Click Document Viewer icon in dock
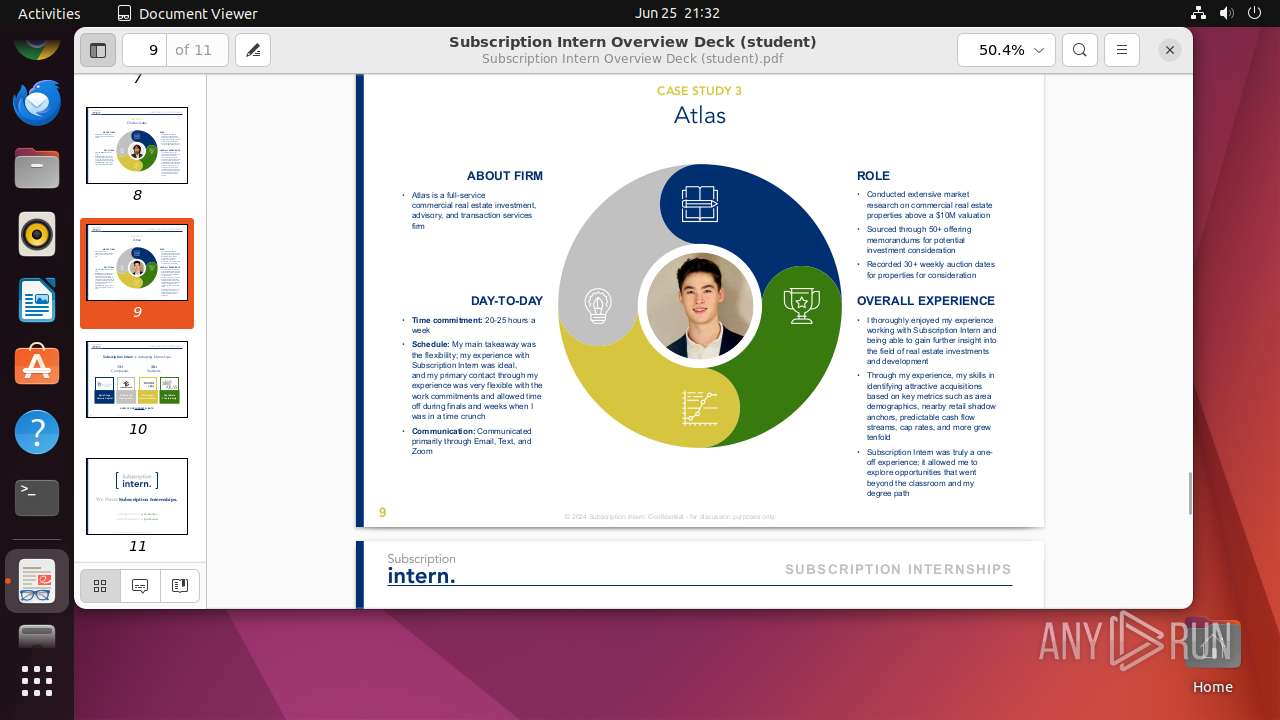The height and width of the screenshot is (720, 1280). click(37, 581)
